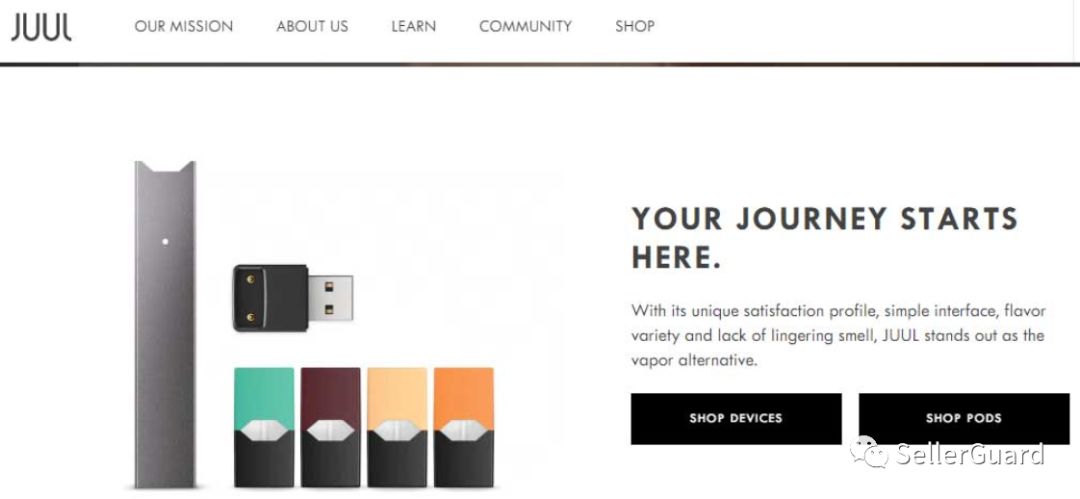
Task: Click SHOP in the top navigation
Action: (634, 26)
